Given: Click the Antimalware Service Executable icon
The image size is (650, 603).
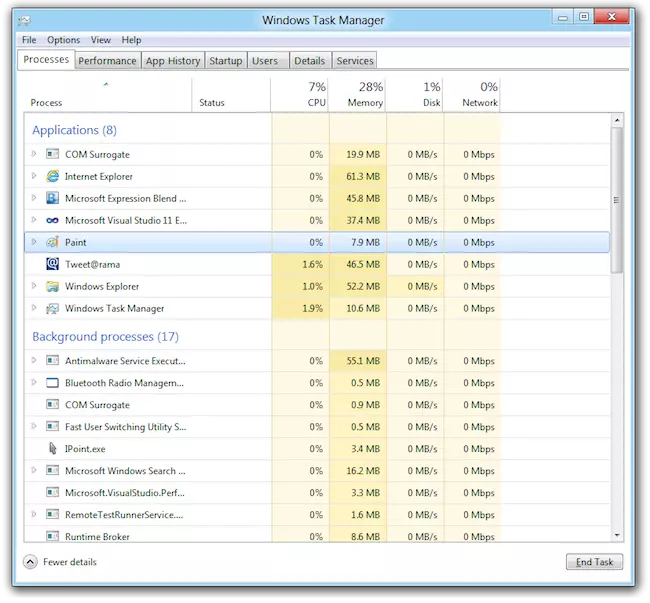Looking at the screenshot, I should pos(52,360).
